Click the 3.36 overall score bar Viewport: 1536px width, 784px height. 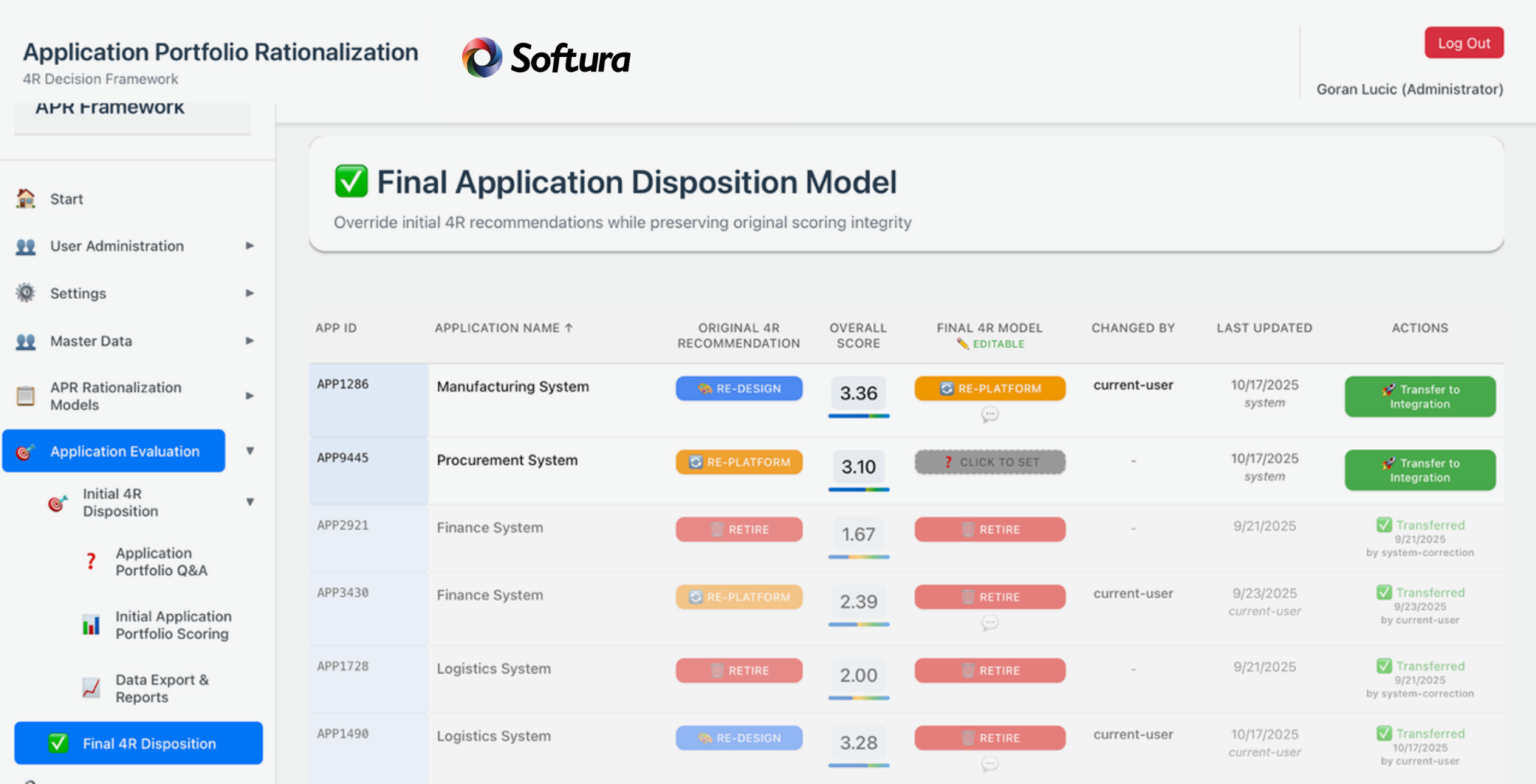(858, 415)
